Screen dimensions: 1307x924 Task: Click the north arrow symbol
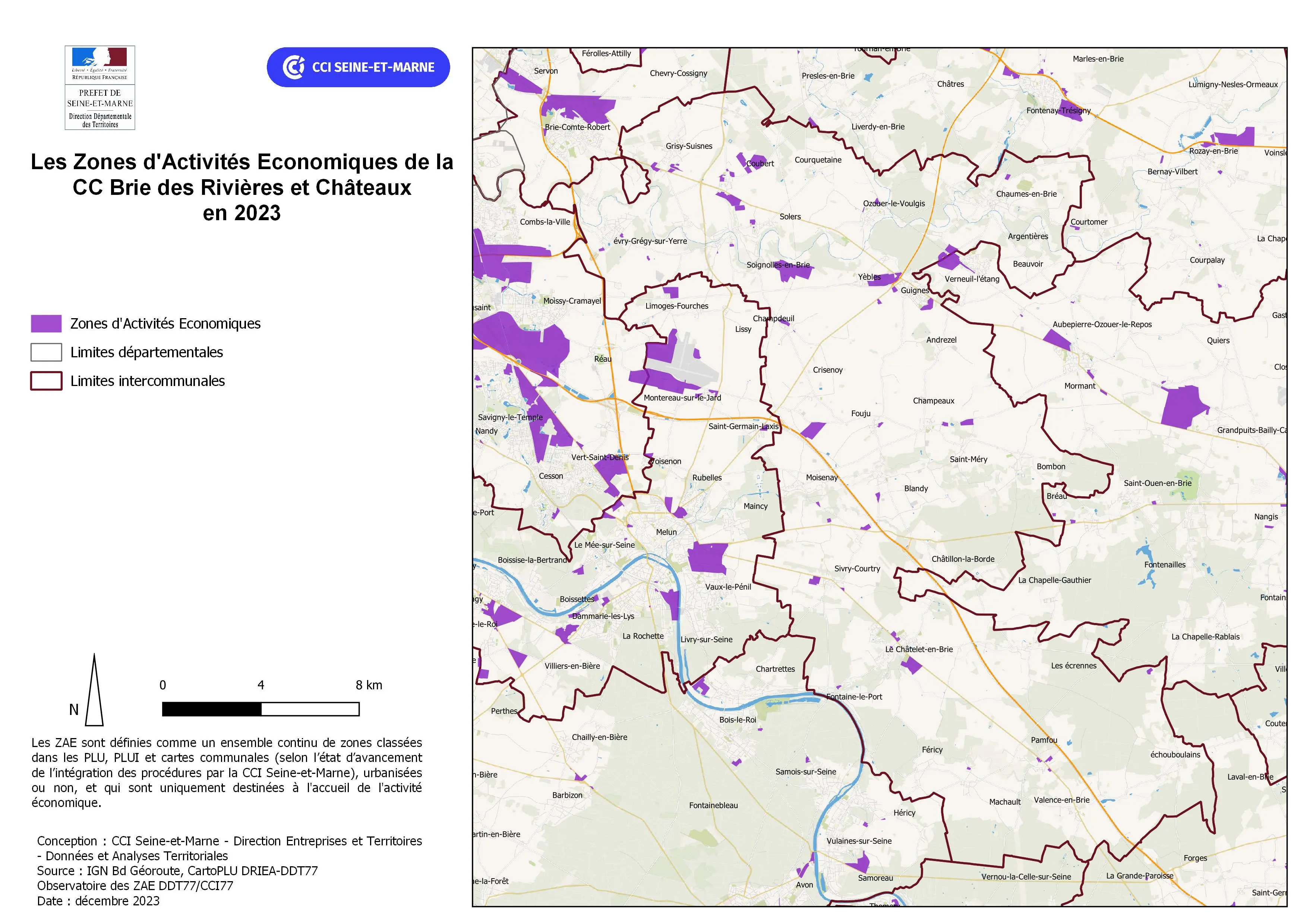point(94,690)
